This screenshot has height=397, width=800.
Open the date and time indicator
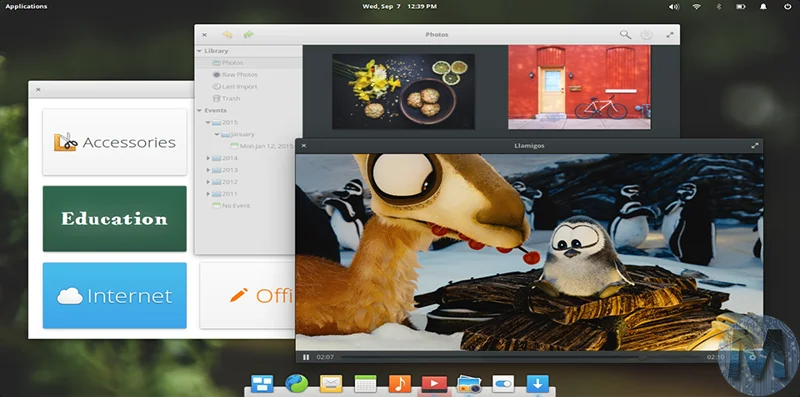tap(399, 7)
